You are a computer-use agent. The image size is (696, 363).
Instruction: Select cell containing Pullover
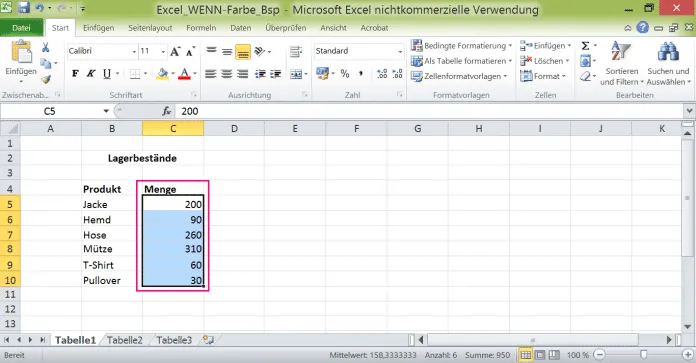(112, 280)
